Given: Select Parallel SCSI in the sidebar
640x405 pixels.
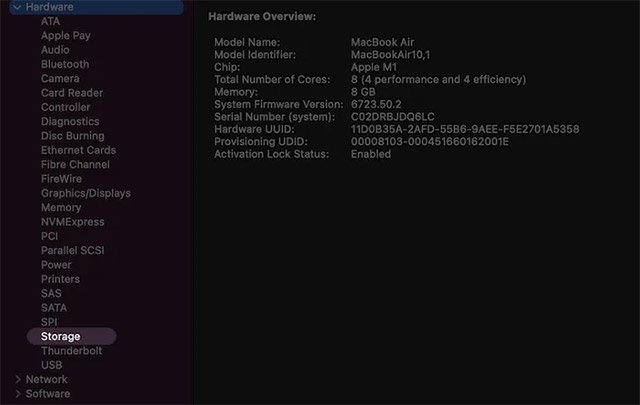Looking at the screenshot, I should pyautogui.click(x=73, y=250).
